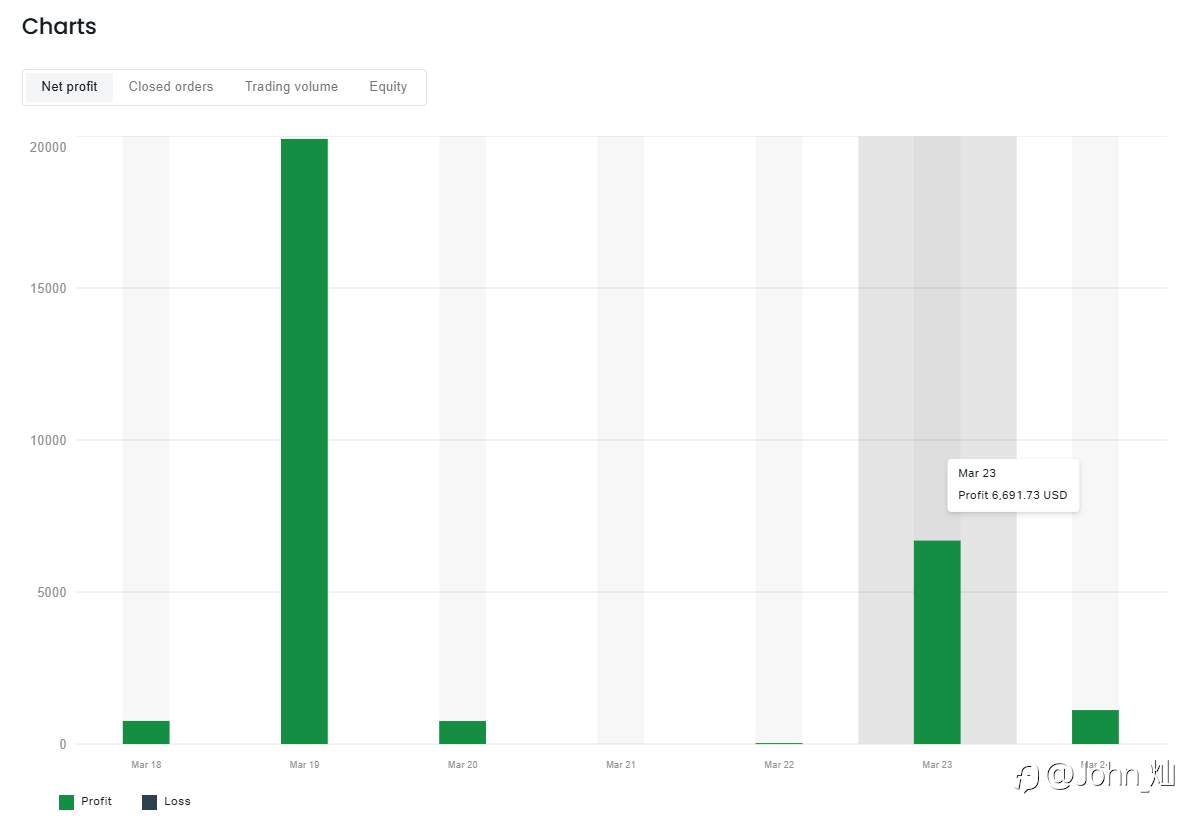Open the Trading volume tab
The height and width of the screenshot is (826, 1188).
coord(291,87)
